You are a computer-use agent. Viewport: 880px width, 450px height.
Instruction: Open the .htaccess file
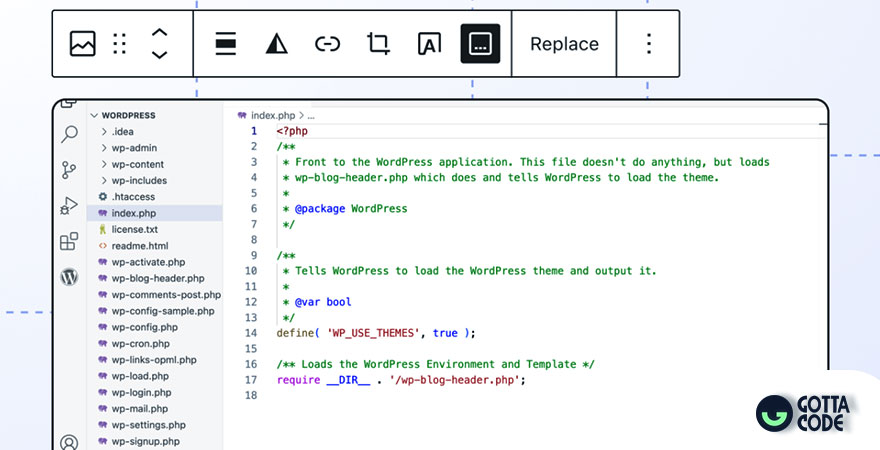[x=127, y=197]
